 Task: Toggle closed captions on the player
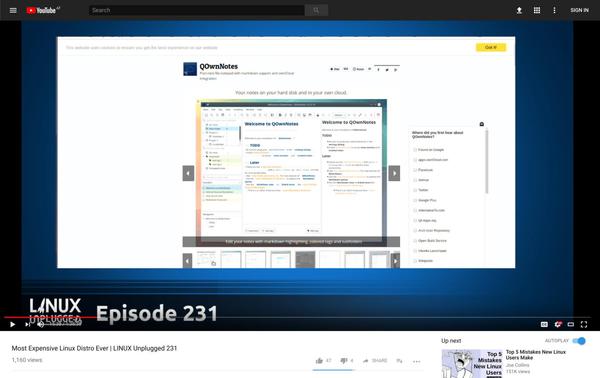[544, 324]
